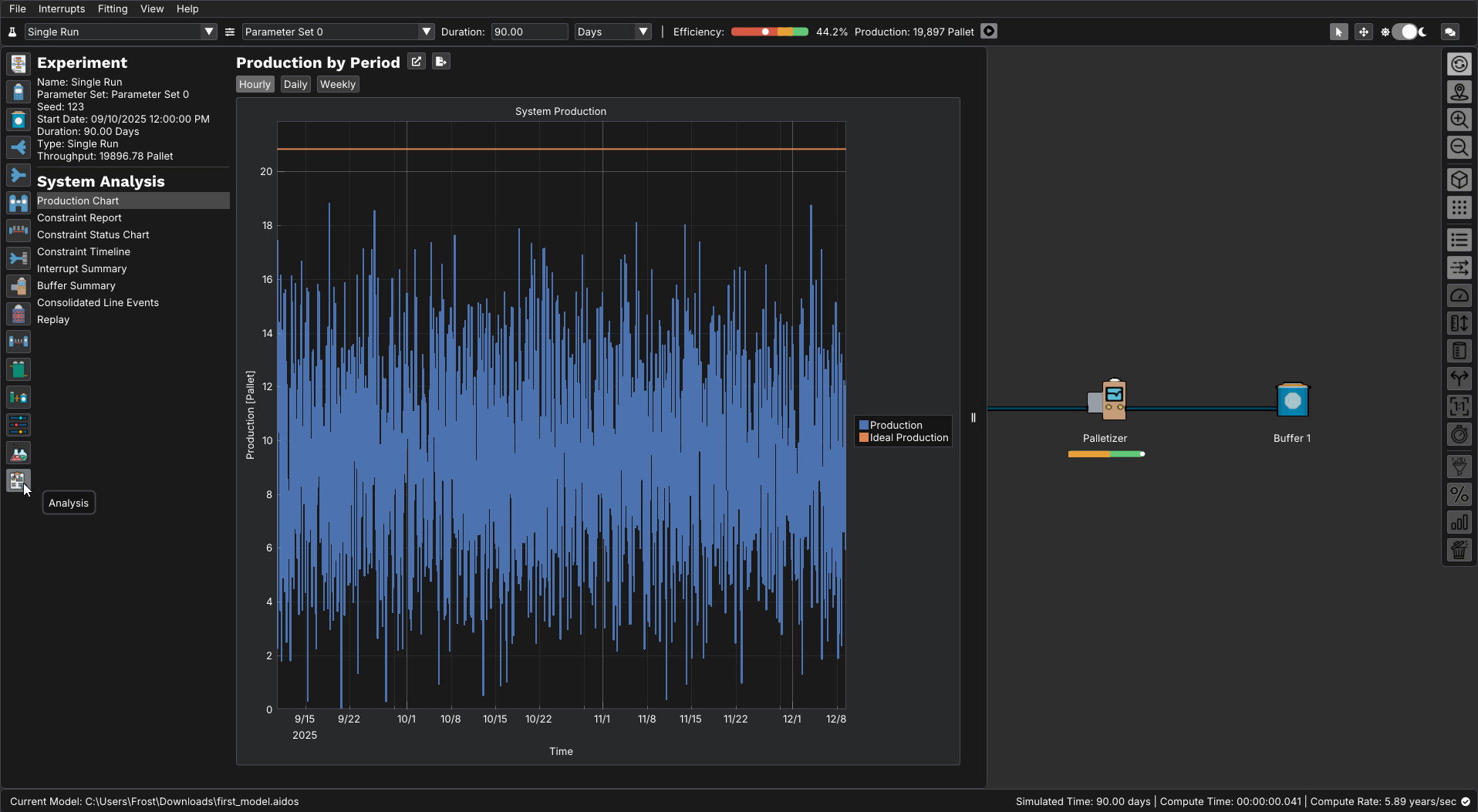1478x812 pixels.
Task: Switch chart to Daily period
Action: [x=295, y=85]
